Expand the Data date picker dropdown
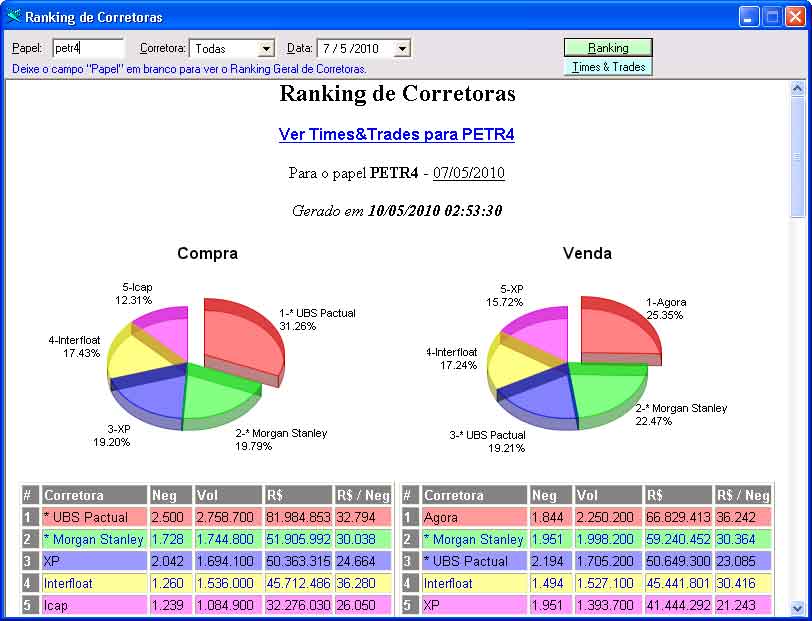812x621 pixels. (x=401, y=48)
